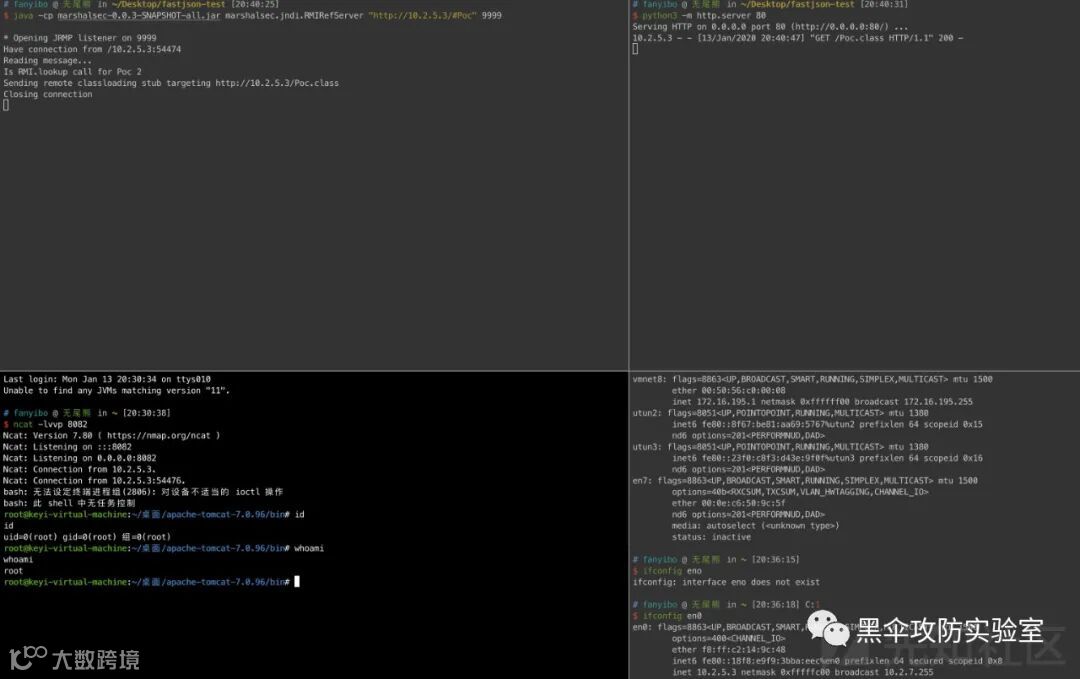Click 'uid=0(root) gid=0(root)' output line
Viewport: 1080px width, 679px height.
click(87, 537)
